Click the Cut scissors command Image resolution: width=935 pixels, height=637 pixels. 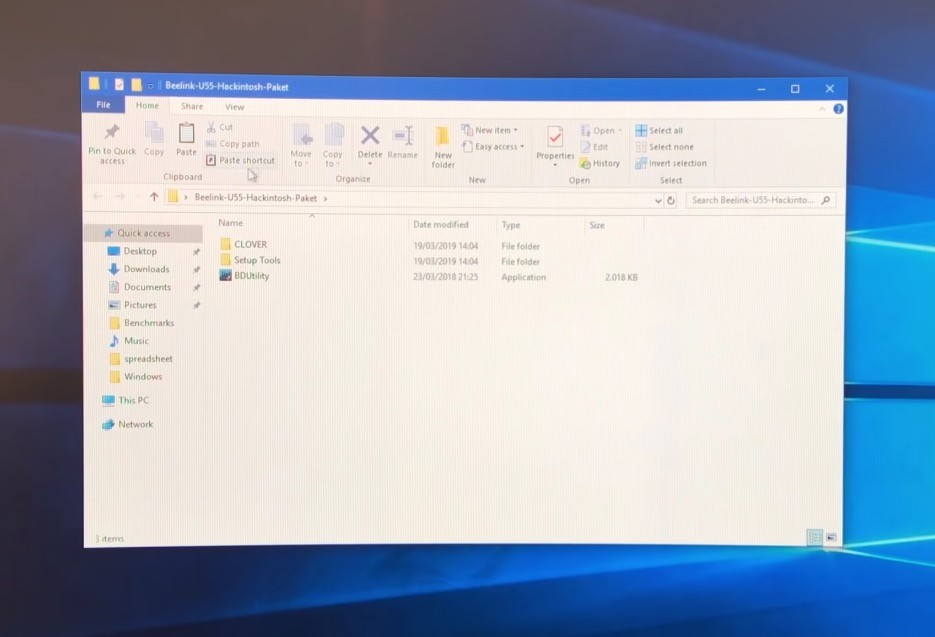pyautogui.click(x=220, y=127)
